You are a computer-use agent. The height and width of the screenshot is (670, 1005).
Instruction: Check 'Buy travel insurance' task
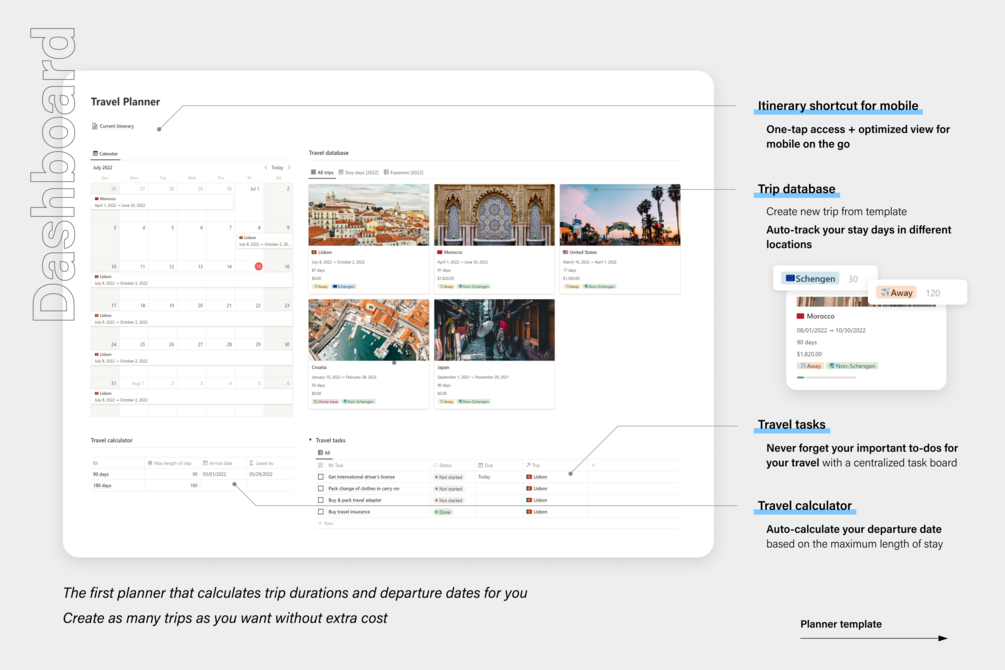[321, 512]
